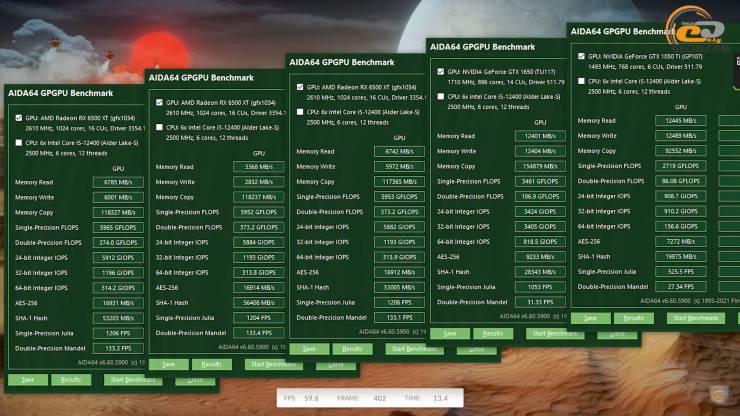Enable CPU checkbox in GTX 1650 window

pos(440,96)
